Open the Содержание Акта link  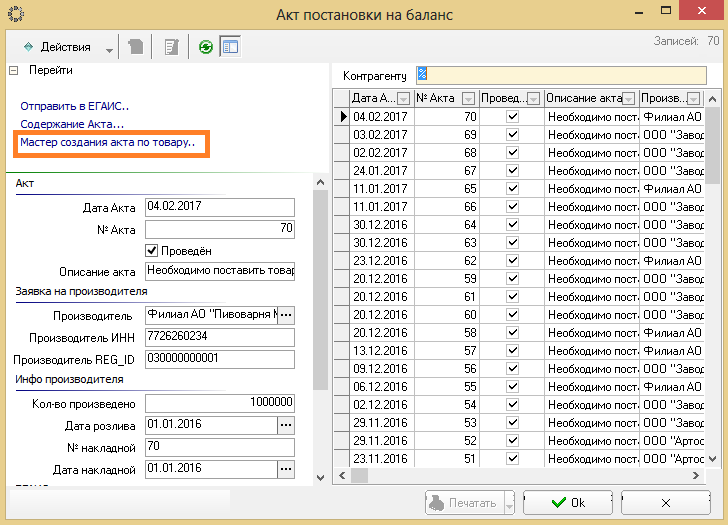click(72, 124)
